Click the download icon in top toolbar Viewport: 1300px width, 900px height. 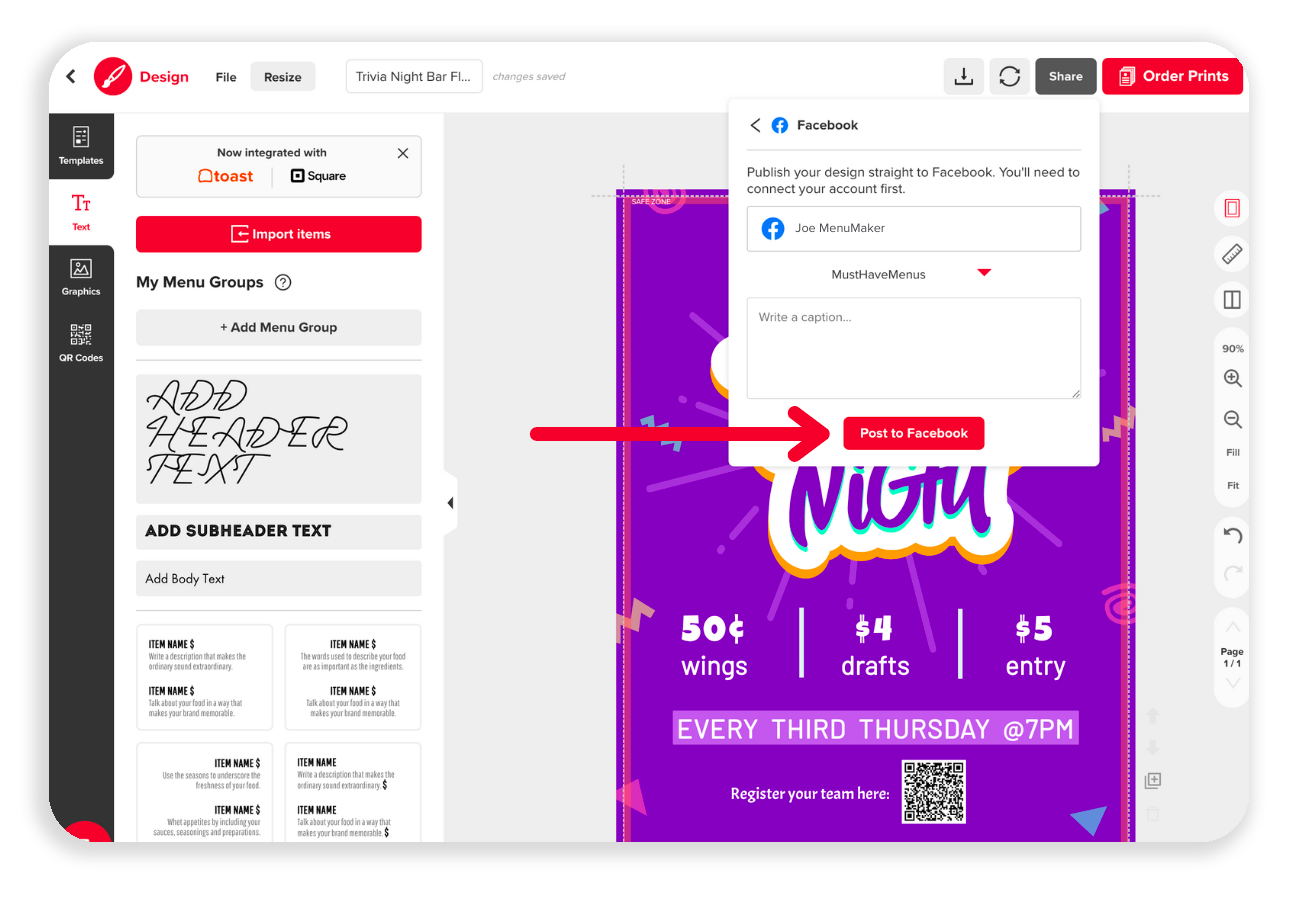(x=963, y=76)
